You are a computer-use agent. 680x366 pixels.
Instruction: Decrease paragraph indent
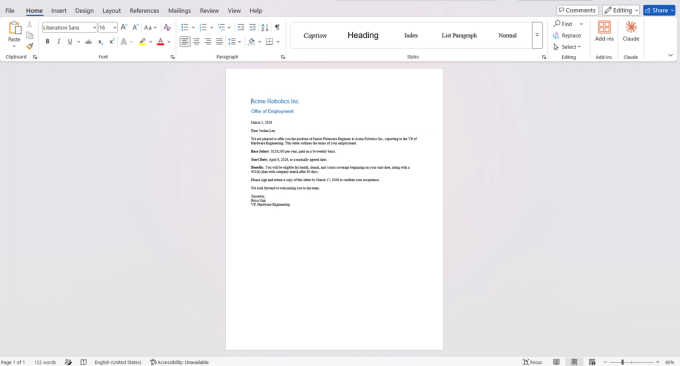point(241,27)
